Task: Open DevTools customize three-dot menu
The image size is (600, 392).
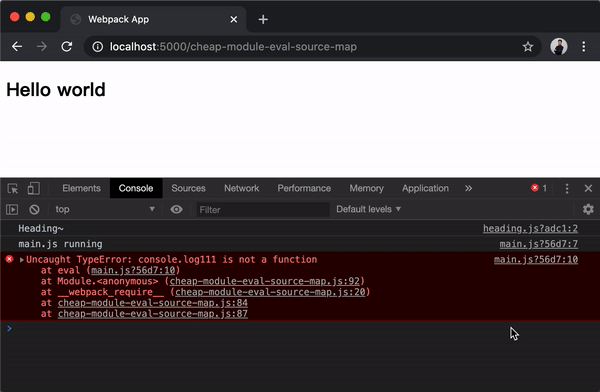Action: tap(567, 188)
